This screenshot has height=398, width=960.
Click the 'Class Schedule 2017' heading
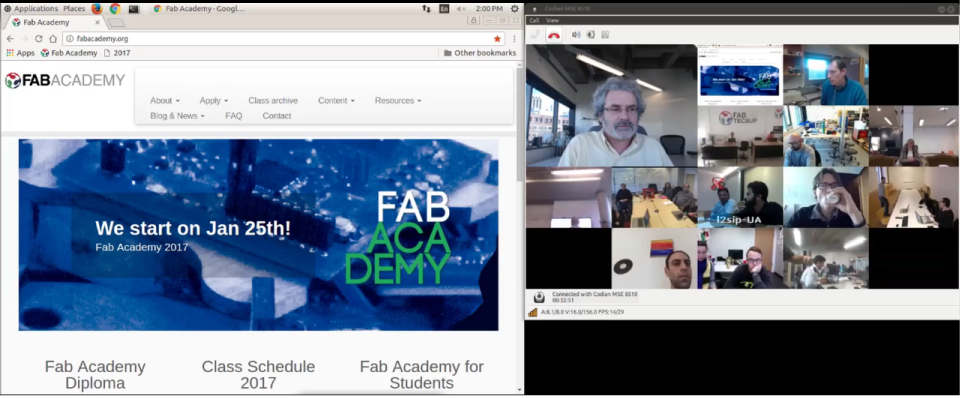point(258,375)
